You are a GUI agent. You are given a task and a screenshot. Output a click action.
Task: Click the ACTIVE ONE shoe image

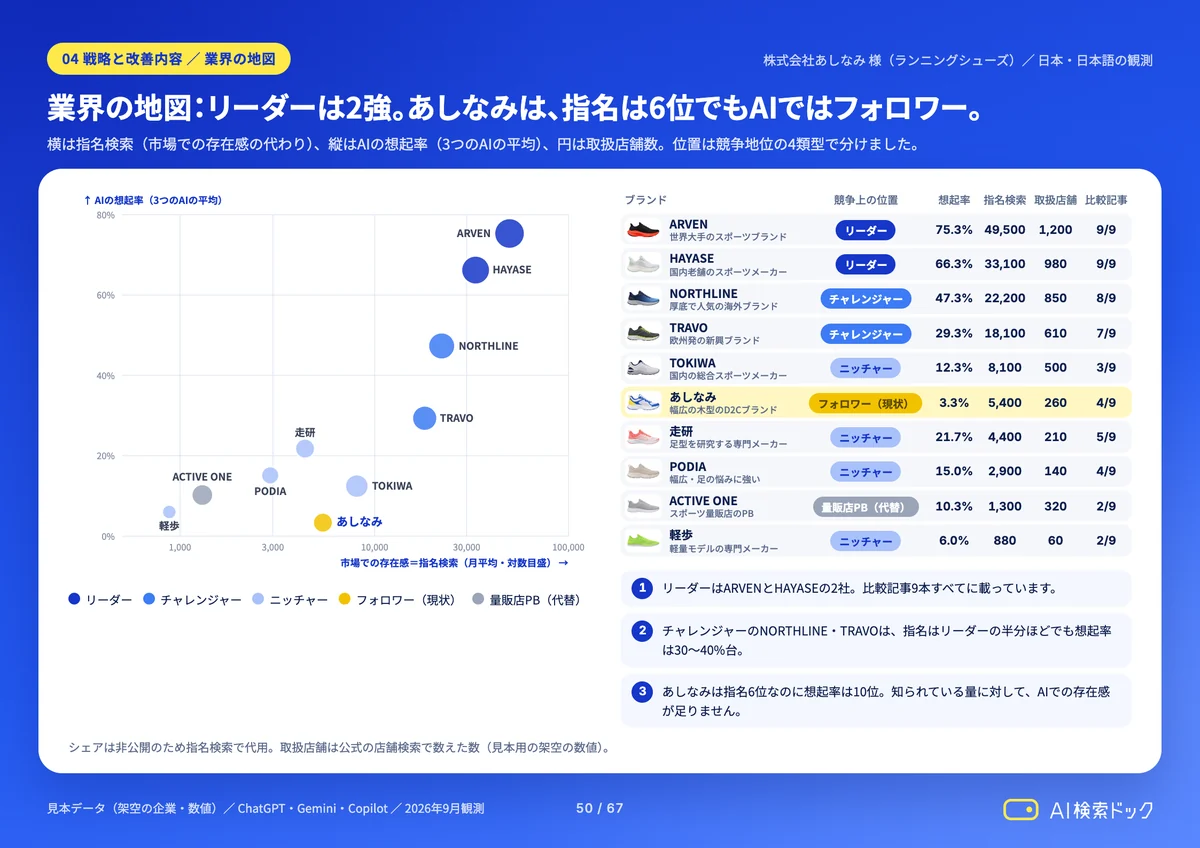[x=643, y=505]
